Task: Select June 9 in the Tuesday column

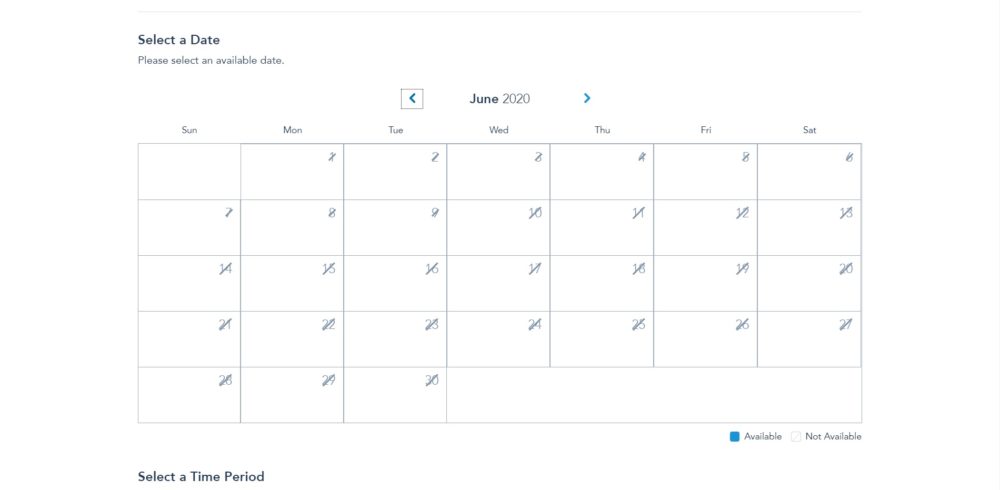Action: click(395, 228)
